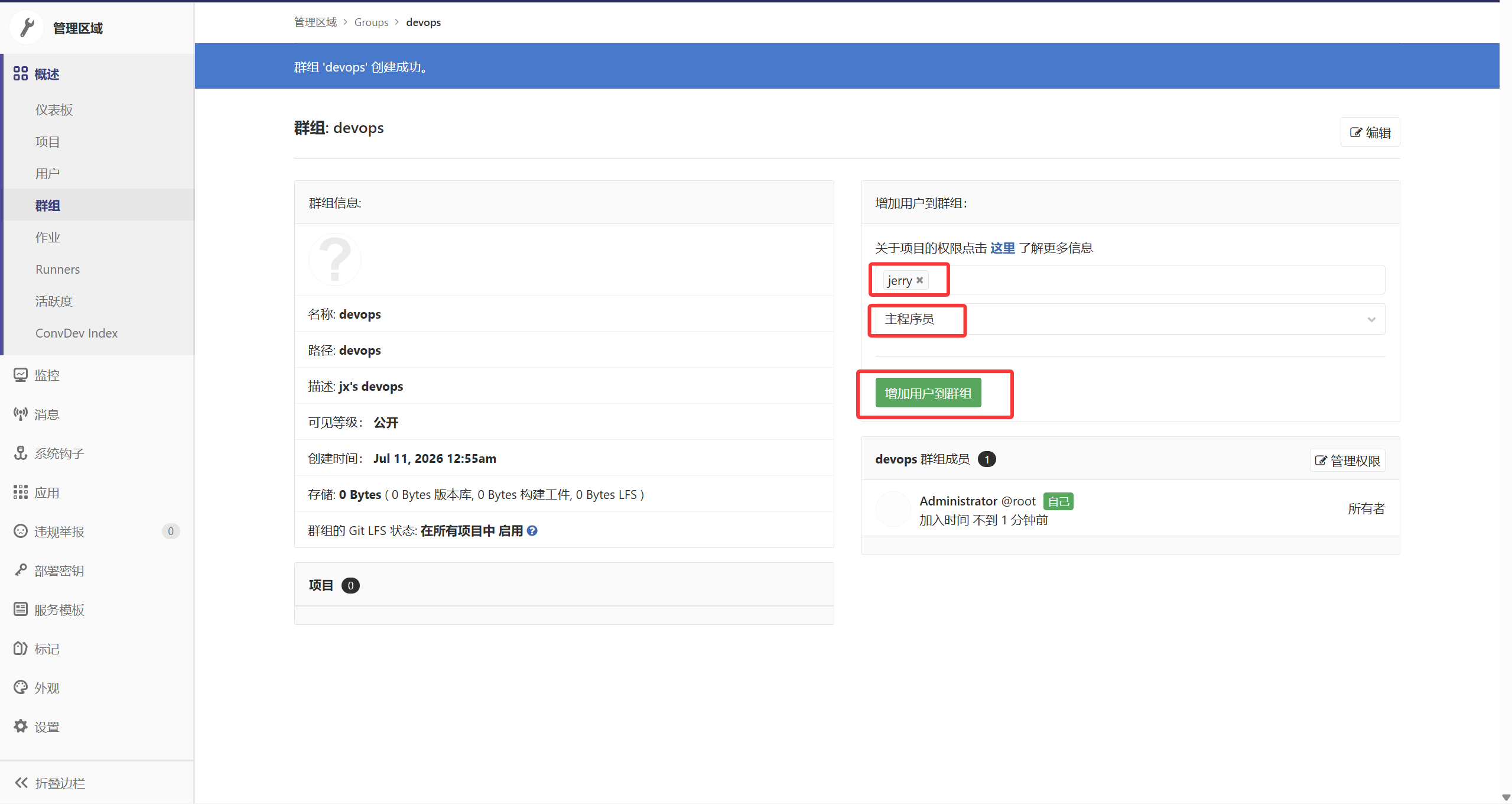Open 用户 in the sidebar
The height and width of the screenshot is (804, 1512).
pyautogui.click(x=47, y=173)
